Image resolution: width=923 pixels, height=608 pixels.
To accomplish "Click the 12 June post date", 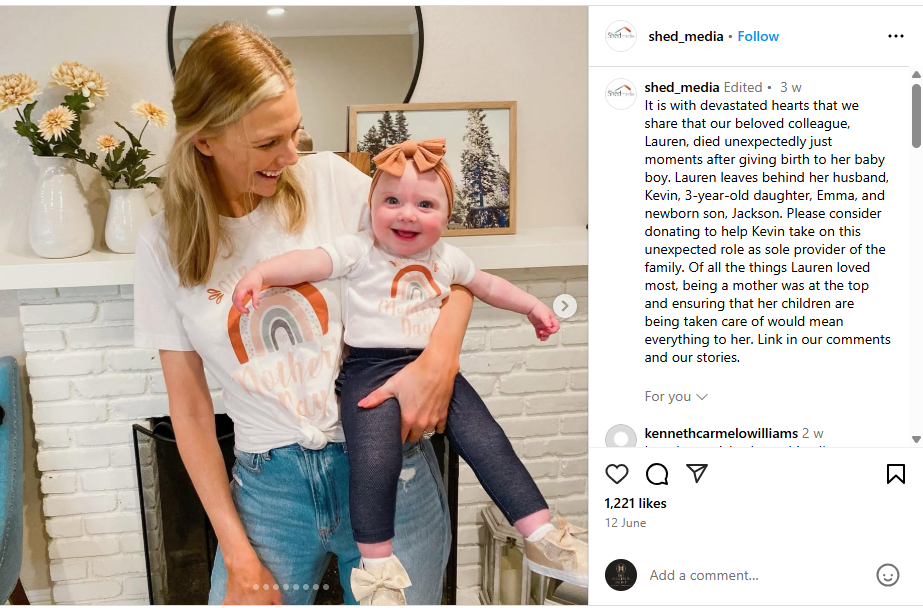I will [625, 523].
